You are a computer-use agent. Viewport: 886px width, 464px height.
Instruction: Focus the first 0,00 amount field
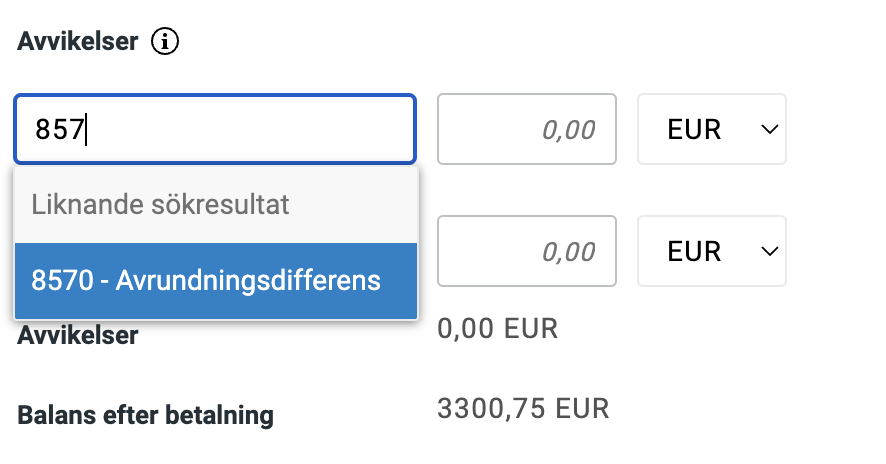coord(526,129)
